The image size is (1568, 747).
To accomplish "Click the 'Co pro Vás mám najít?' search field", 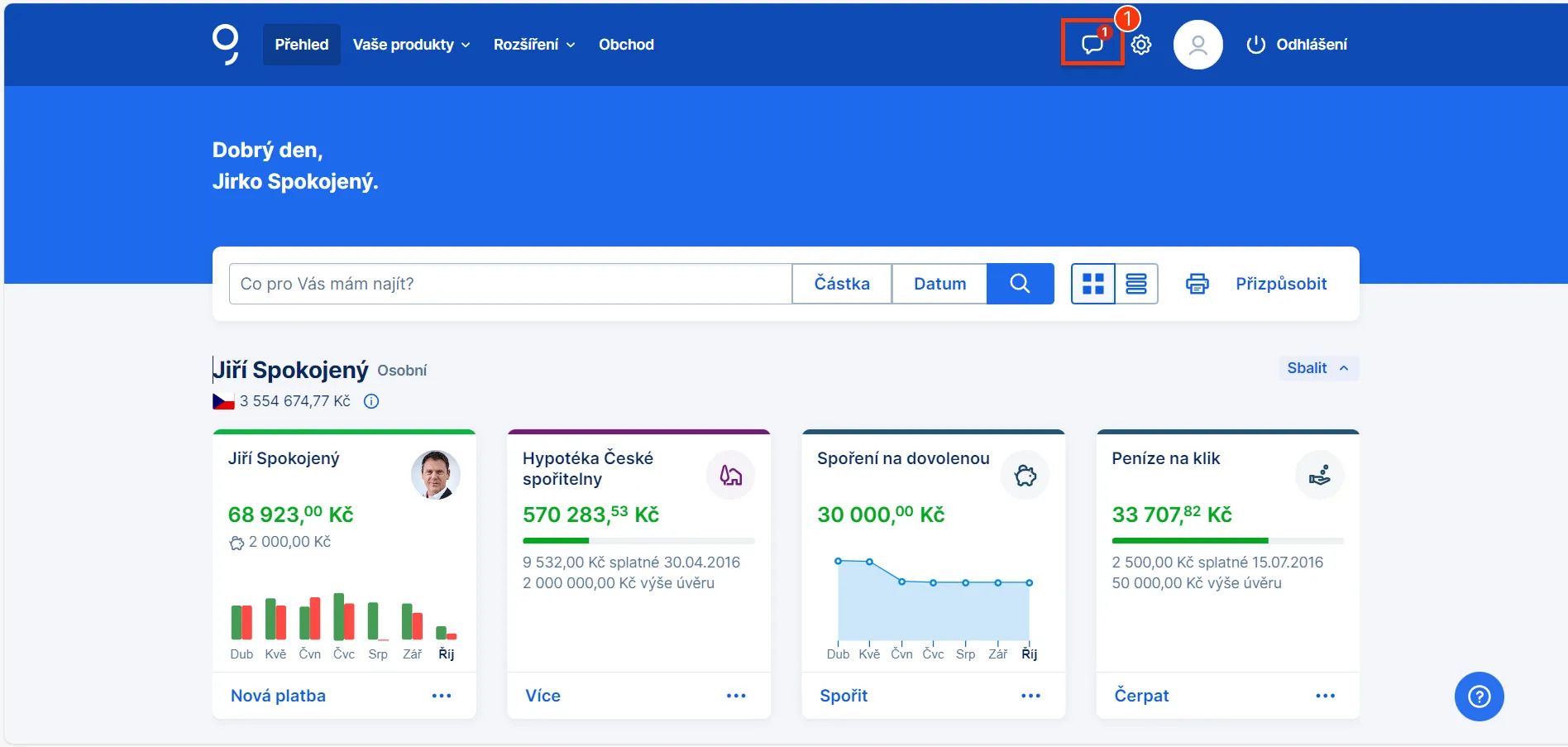I will coord(509,284).
